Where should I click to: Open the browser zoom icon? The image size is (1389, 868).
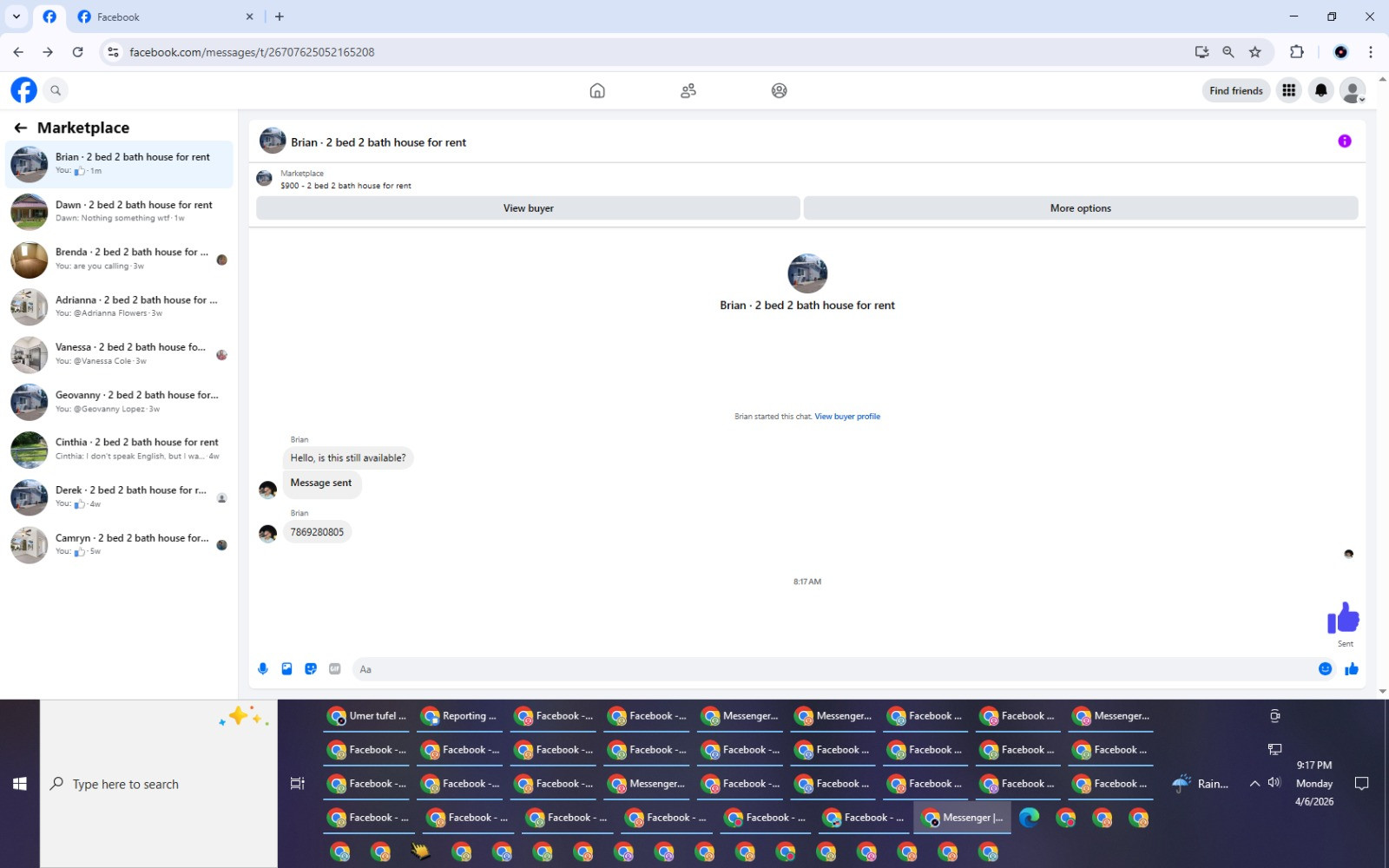[1228, 52]
